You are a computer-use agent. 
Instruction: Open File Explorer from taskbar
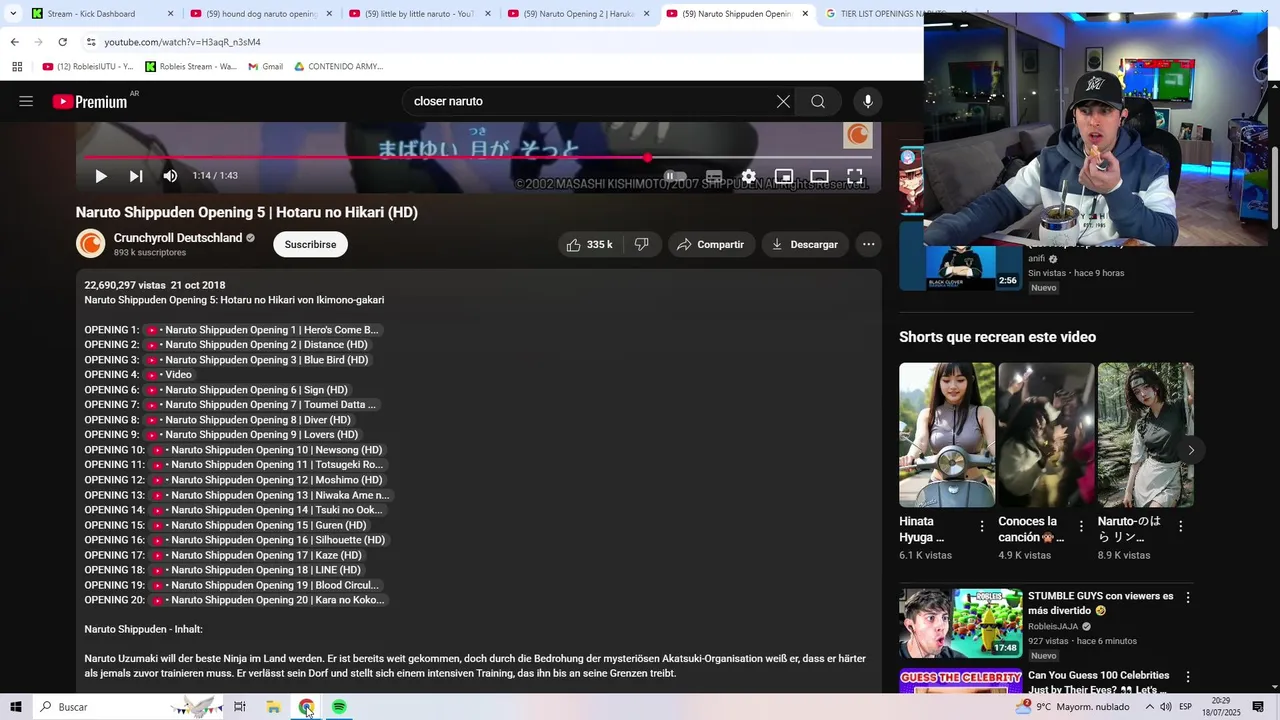pos(273,707)
